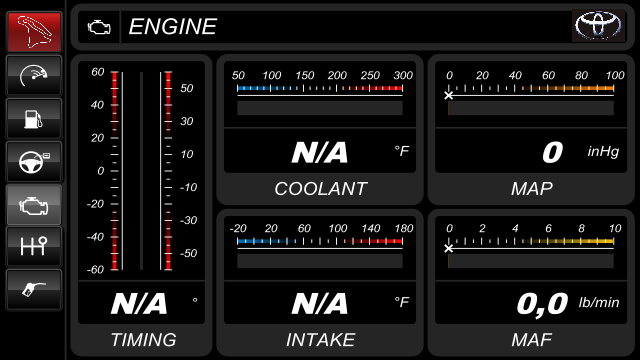Open the fuel pump page icon
The height and width of the screenshot is (360, 640).
(x=34, y=118)
